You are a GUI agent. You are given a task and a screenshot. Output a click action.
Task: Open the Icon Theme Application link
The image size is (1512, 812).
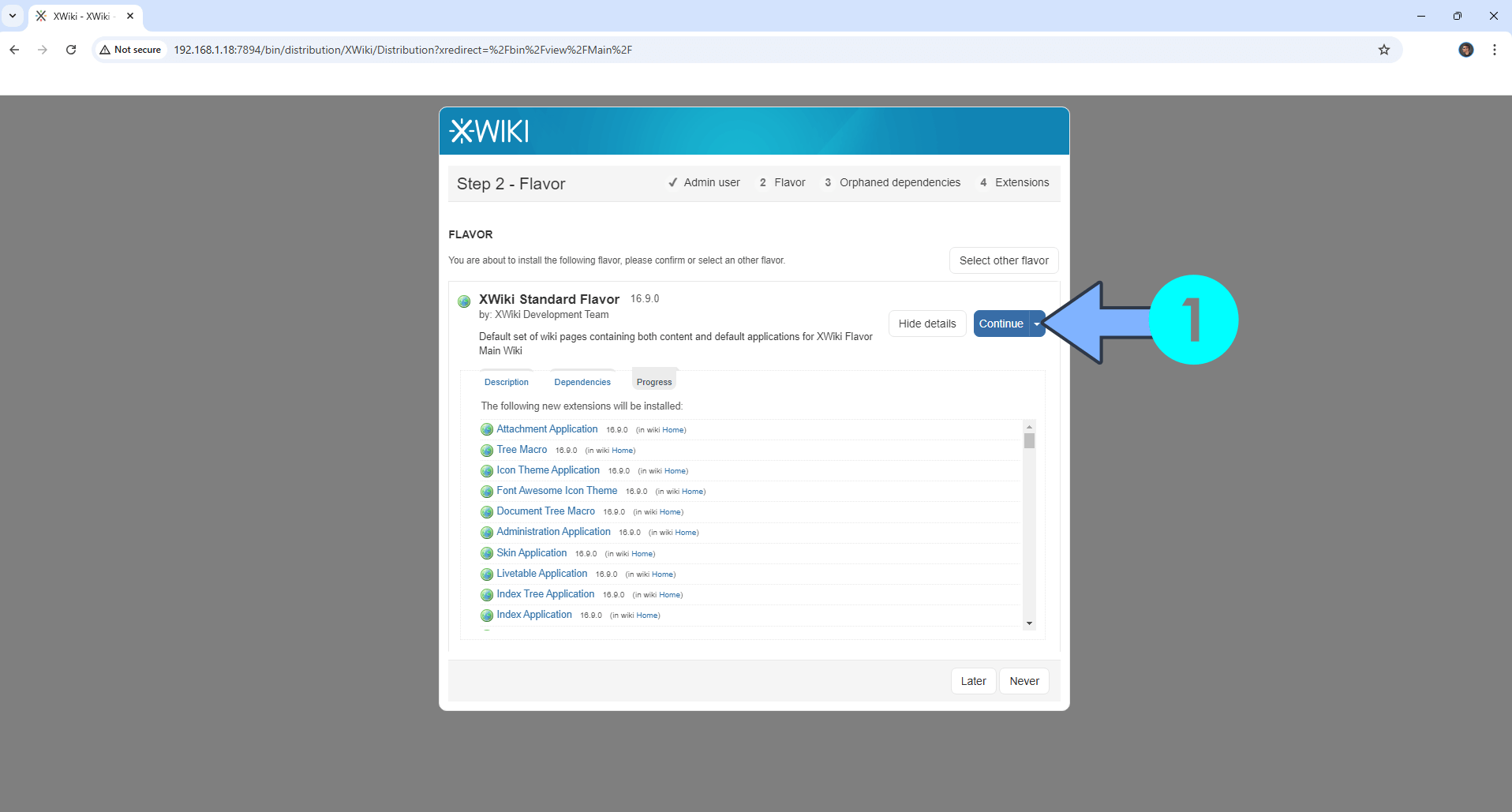[x=548, y=470]
